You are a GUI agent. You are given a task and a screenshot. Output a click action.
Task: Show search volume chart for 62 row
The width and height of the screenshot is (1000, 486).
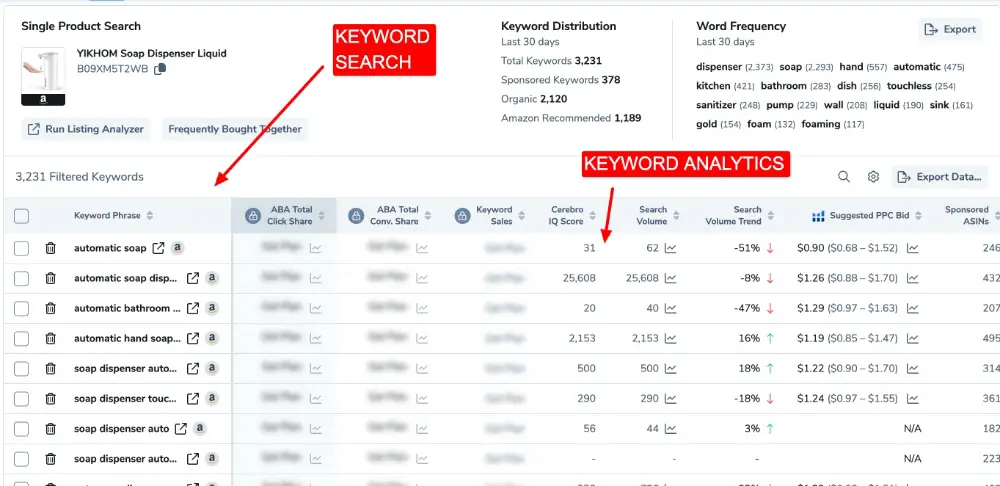(x=670, y=248)
